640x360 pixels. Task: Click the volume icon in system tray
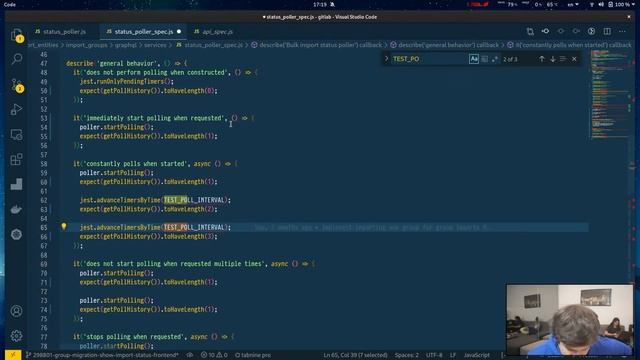click(x=601, y=4)
